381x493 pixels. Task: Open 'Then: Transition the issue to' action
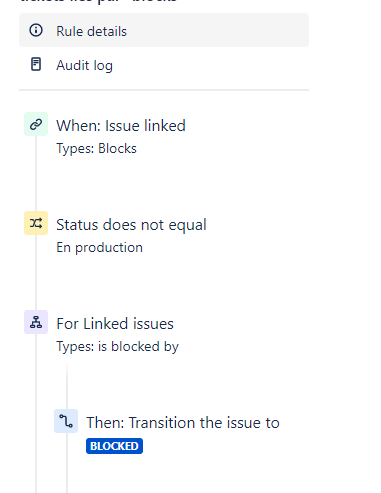183,423
